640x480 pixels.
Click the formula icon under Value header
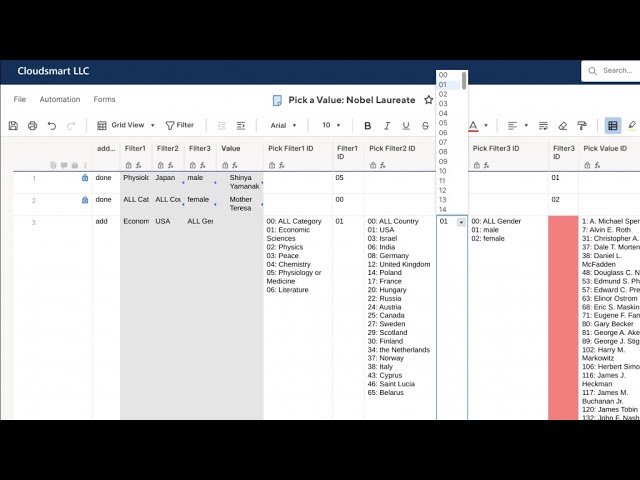235,165
